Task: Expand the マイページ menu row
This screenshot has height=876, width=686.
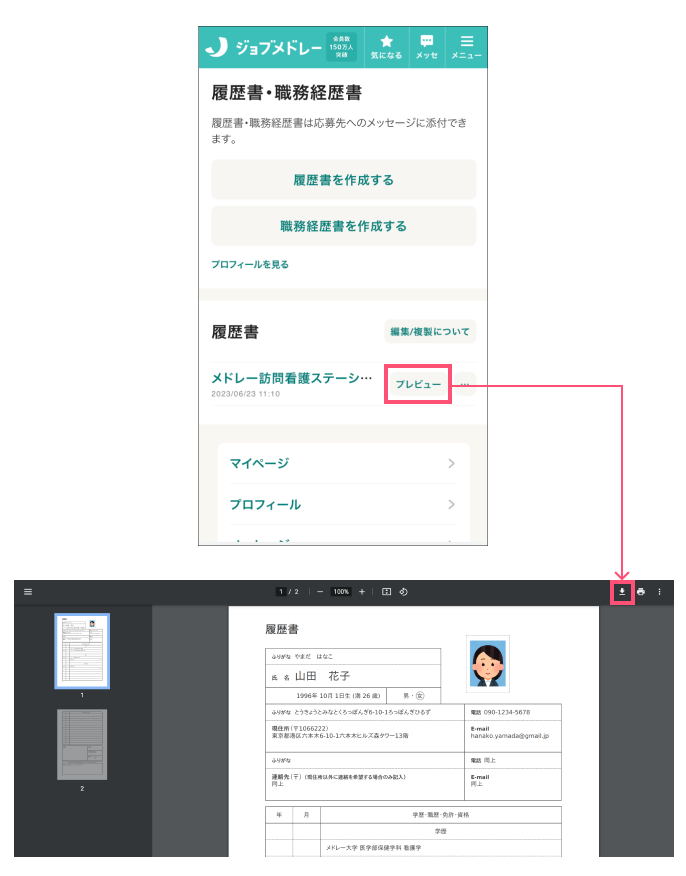Action: [x=343, y=464]
